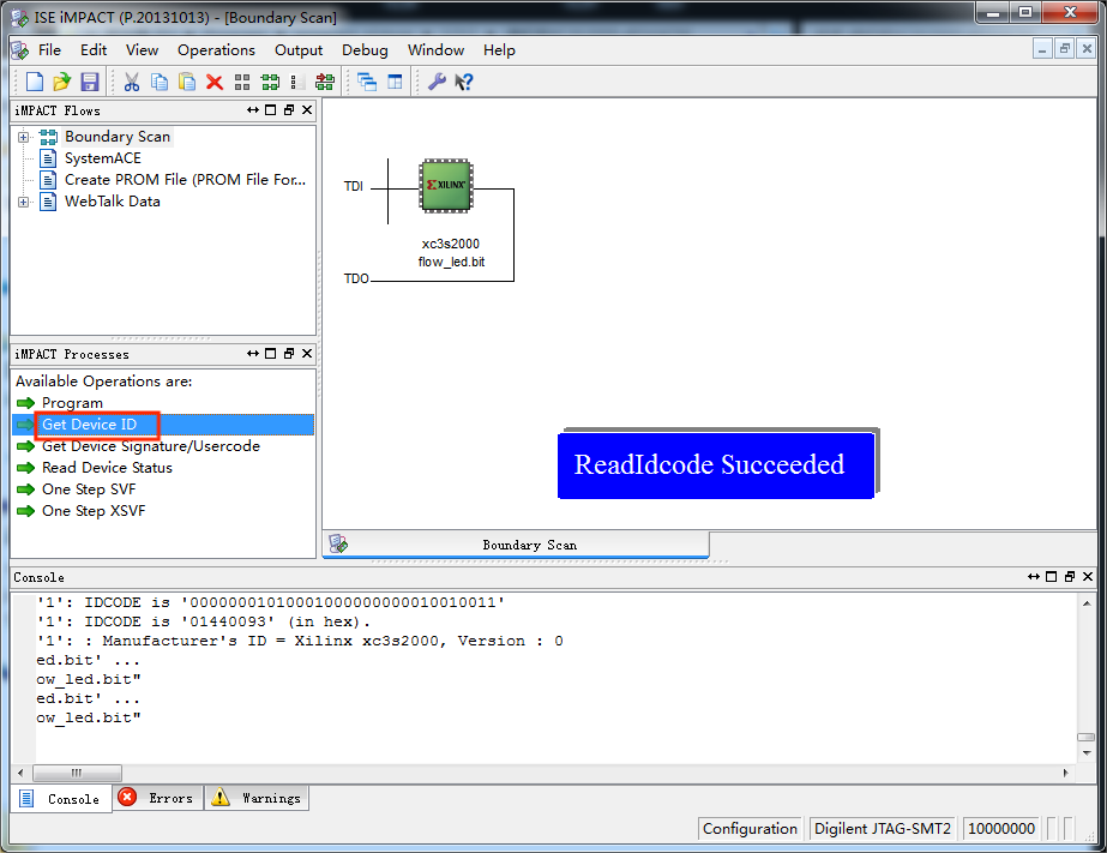The width and height of the screenshot is (1108, 854).
Task: Float the iMPACT Flows panel
Action: coord(289,110)
